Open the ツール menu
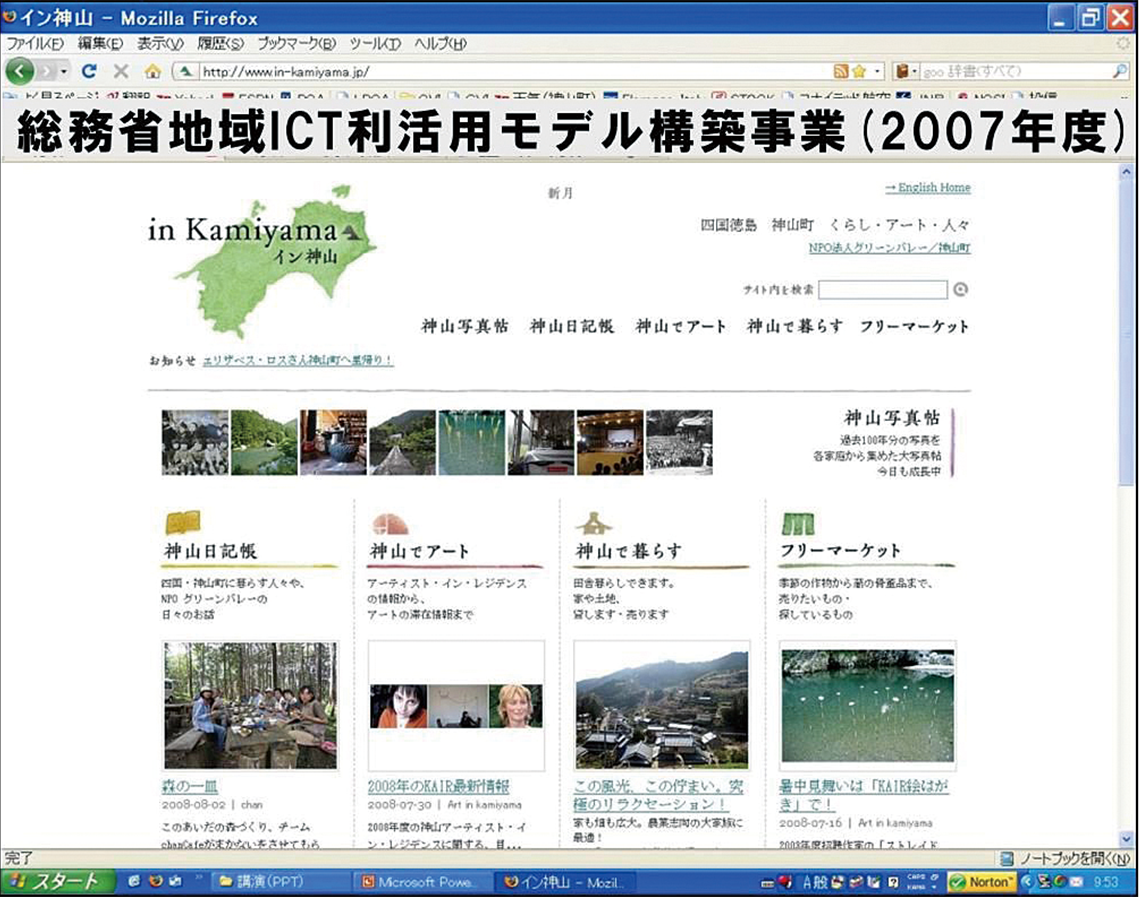The width and height of the screenshot is (1140, 897). (x=375, y=44)
